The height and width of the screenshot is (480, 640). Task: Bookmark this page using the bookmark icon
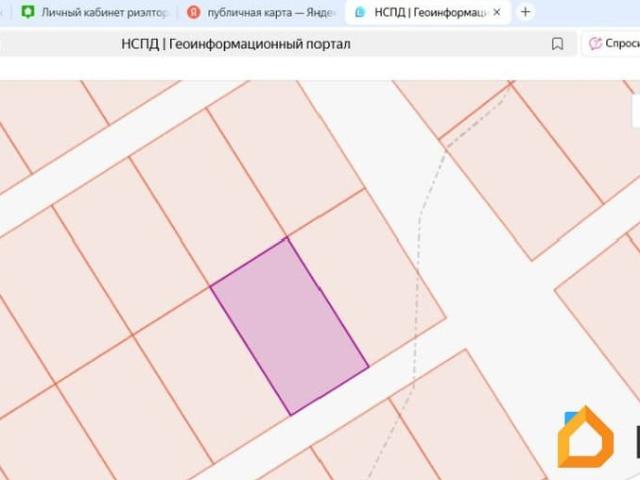pyautogui.click(x=558, y=44)
